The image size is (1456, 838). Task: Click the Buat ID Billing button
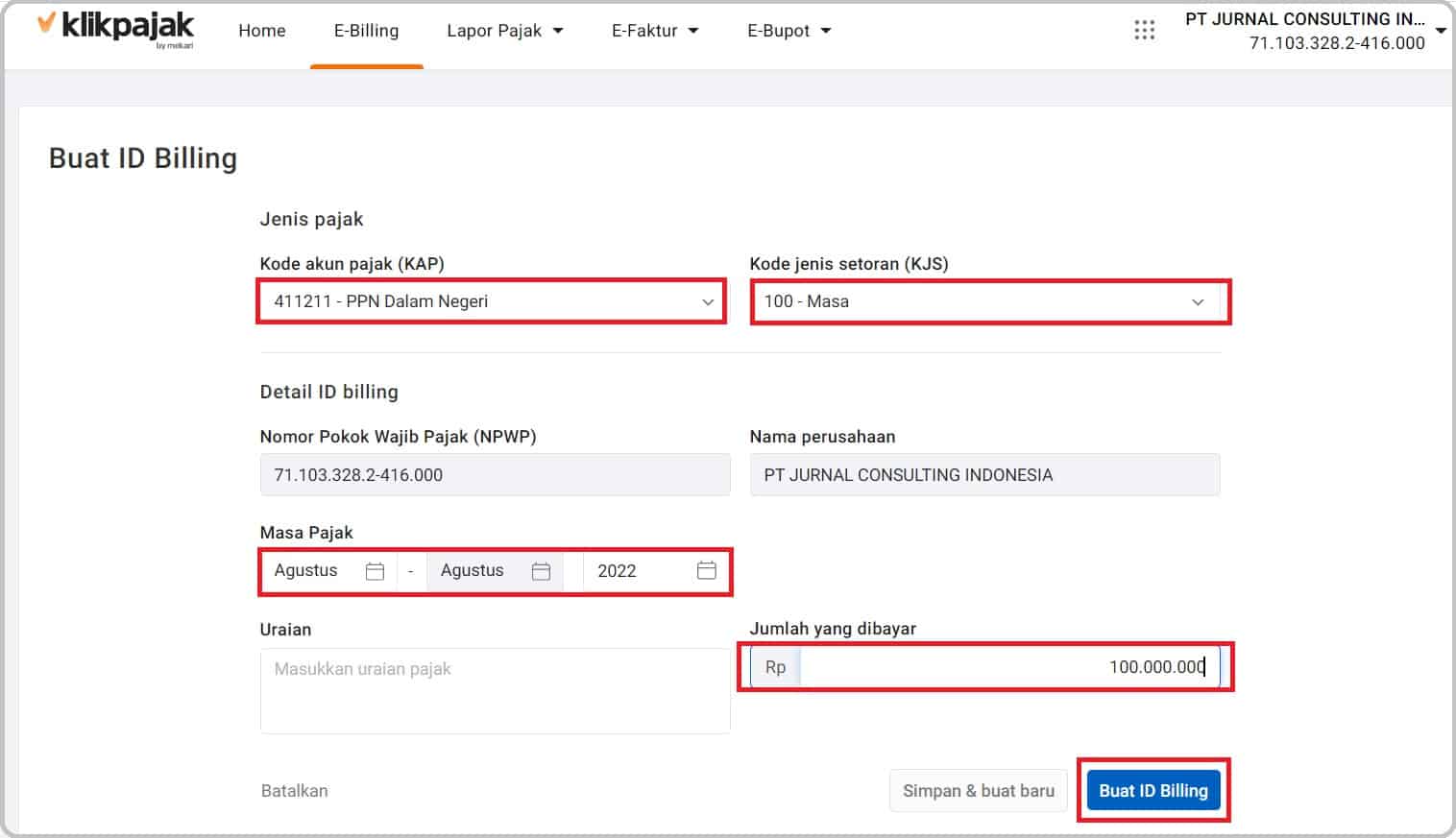1153,790
